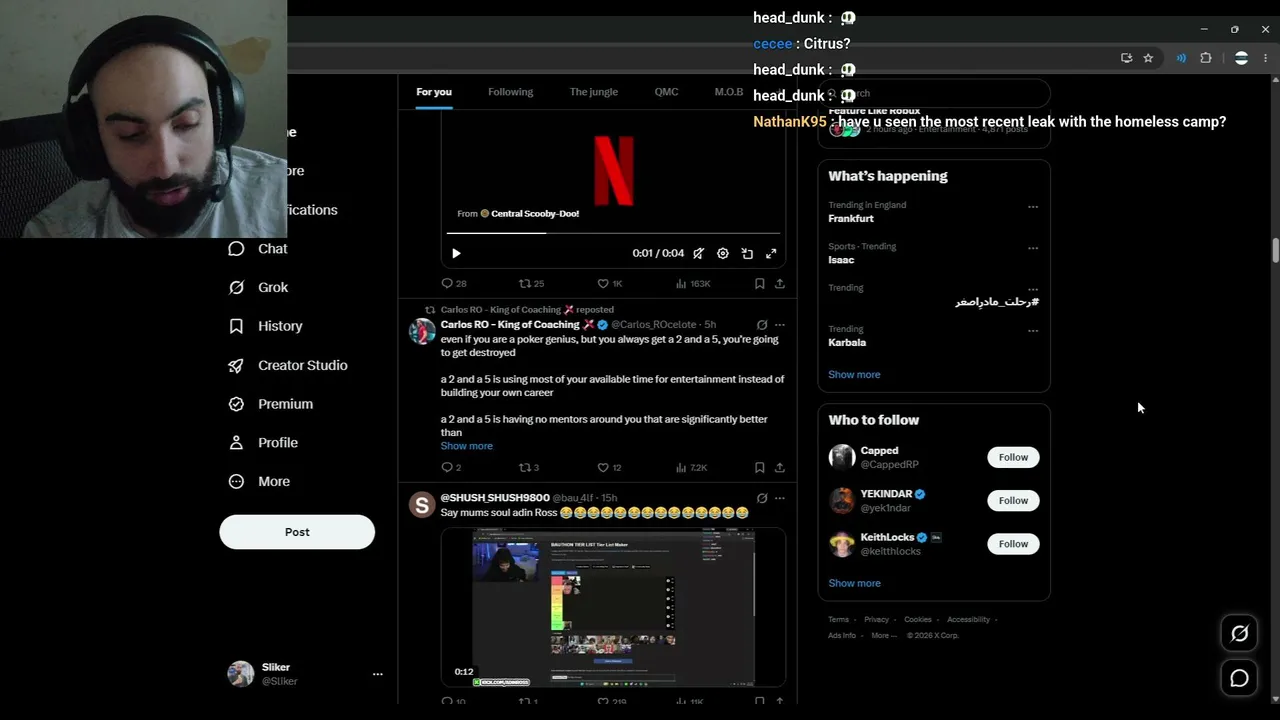Follow KeithLocks

point(1013,544)
